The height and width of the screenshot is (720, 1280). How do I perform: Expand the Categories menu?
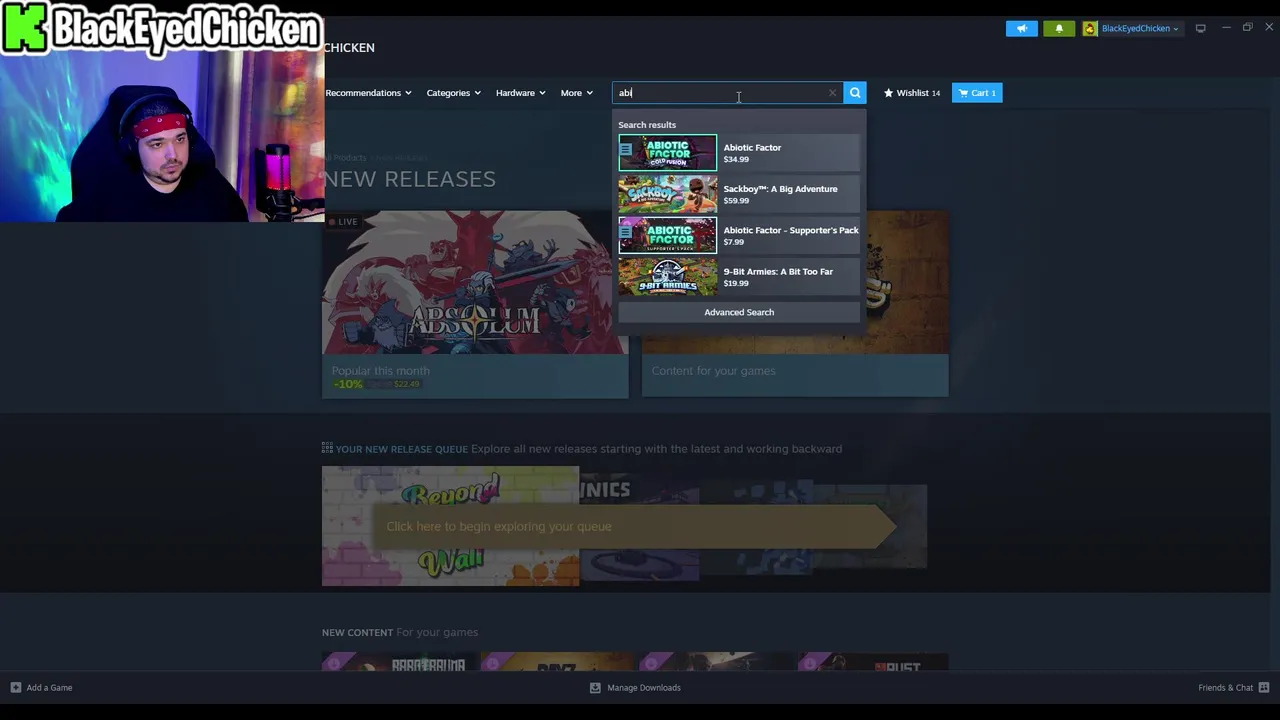pos(453,93)
